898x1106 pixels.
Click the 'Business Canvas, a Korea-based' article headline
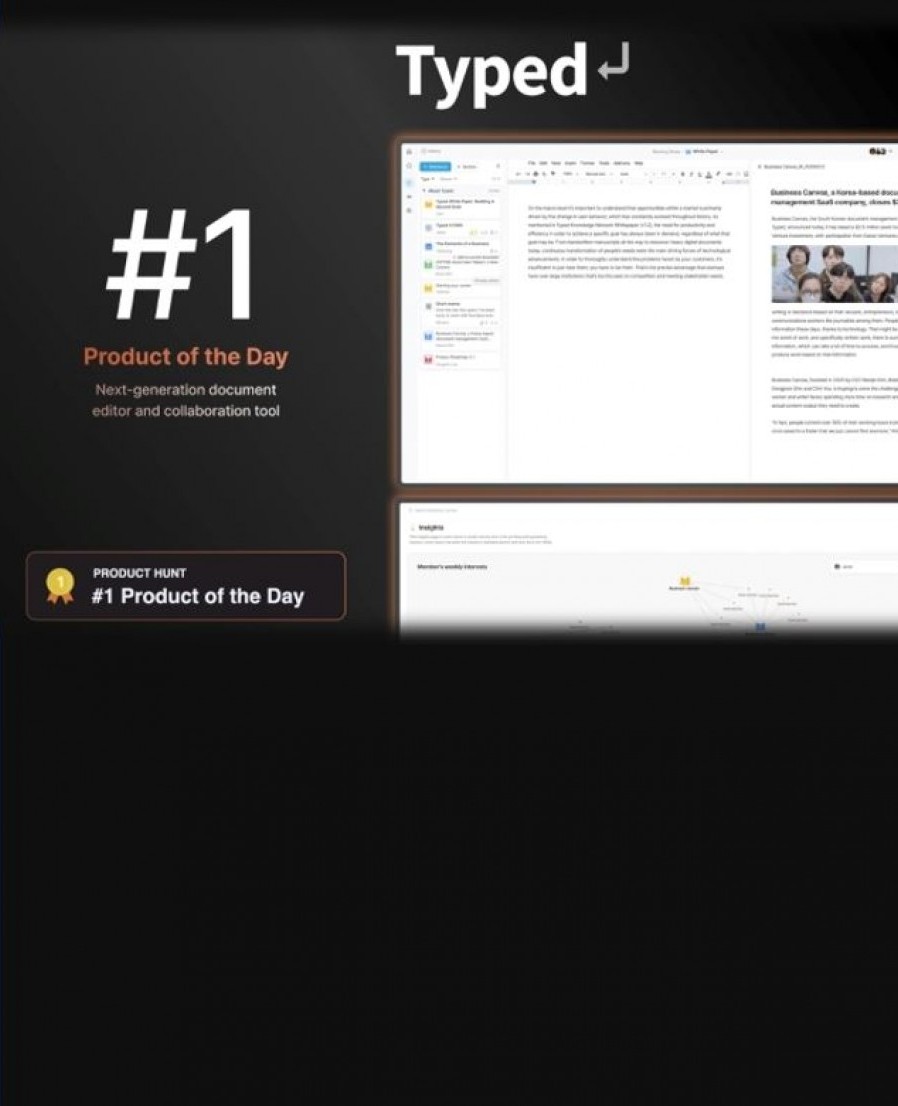[834, 197]
